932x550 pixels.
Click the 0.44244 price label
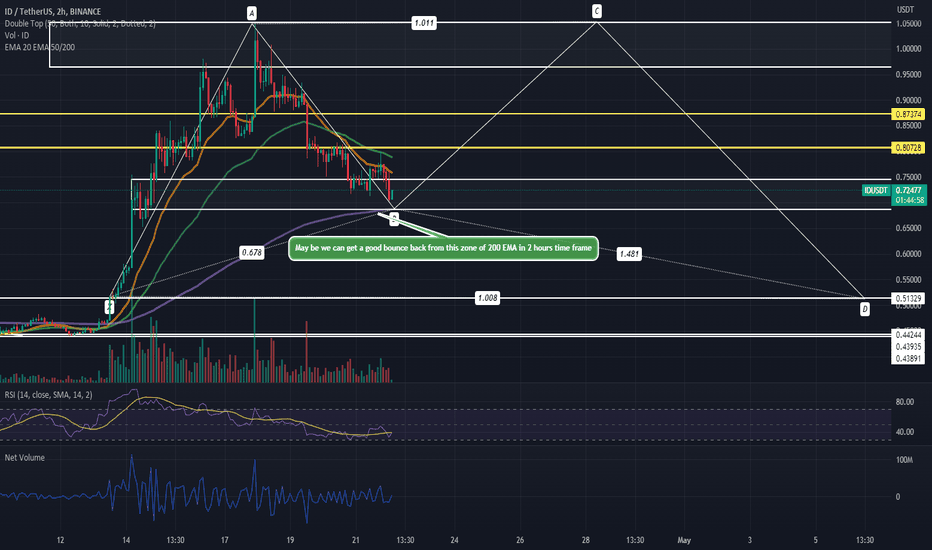click(908, 335)
